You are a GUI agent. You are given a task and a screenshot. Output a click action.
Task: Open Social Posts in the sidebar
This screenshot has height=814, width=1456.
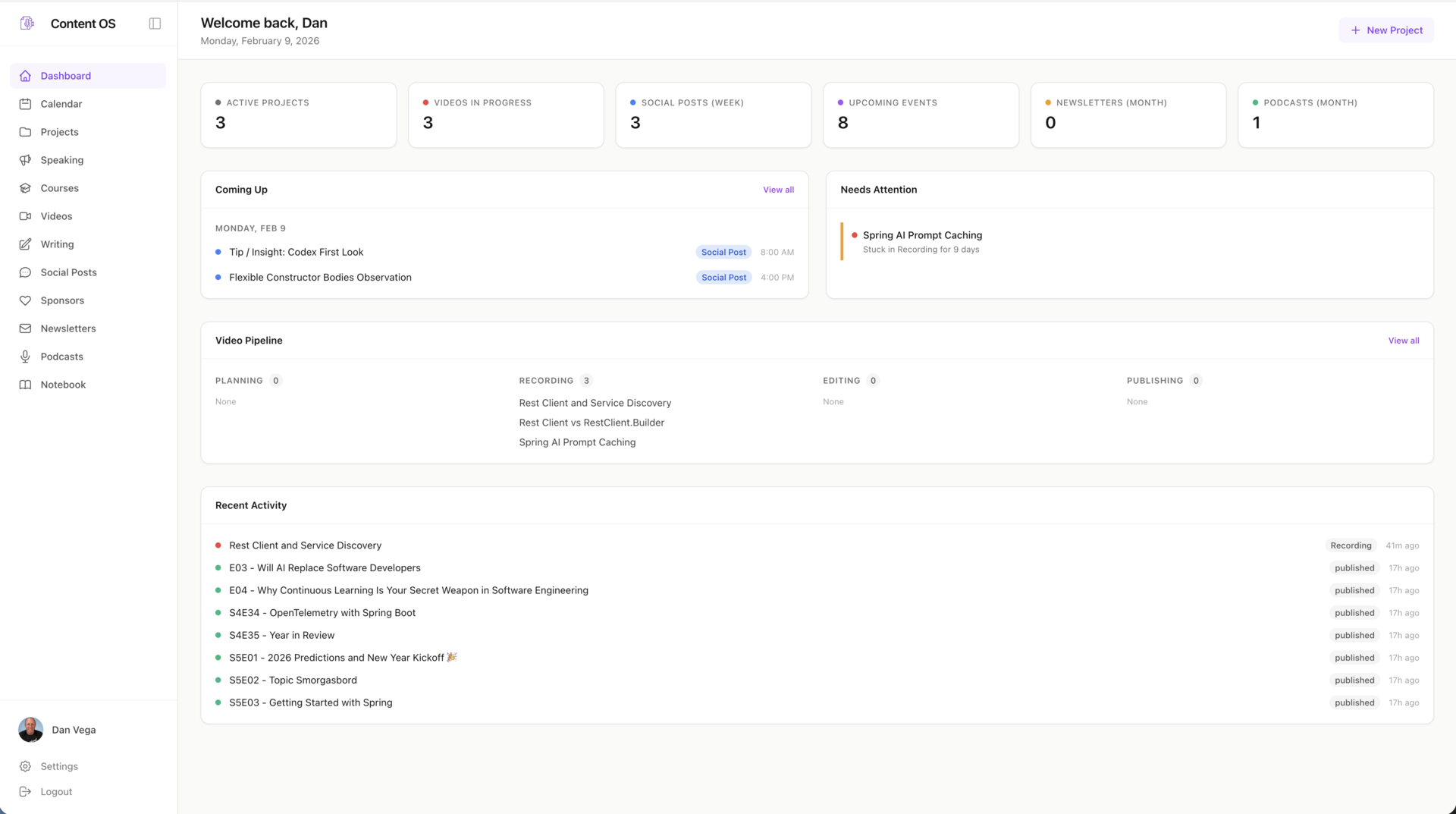pyautogui.click(x=68, y=272)
